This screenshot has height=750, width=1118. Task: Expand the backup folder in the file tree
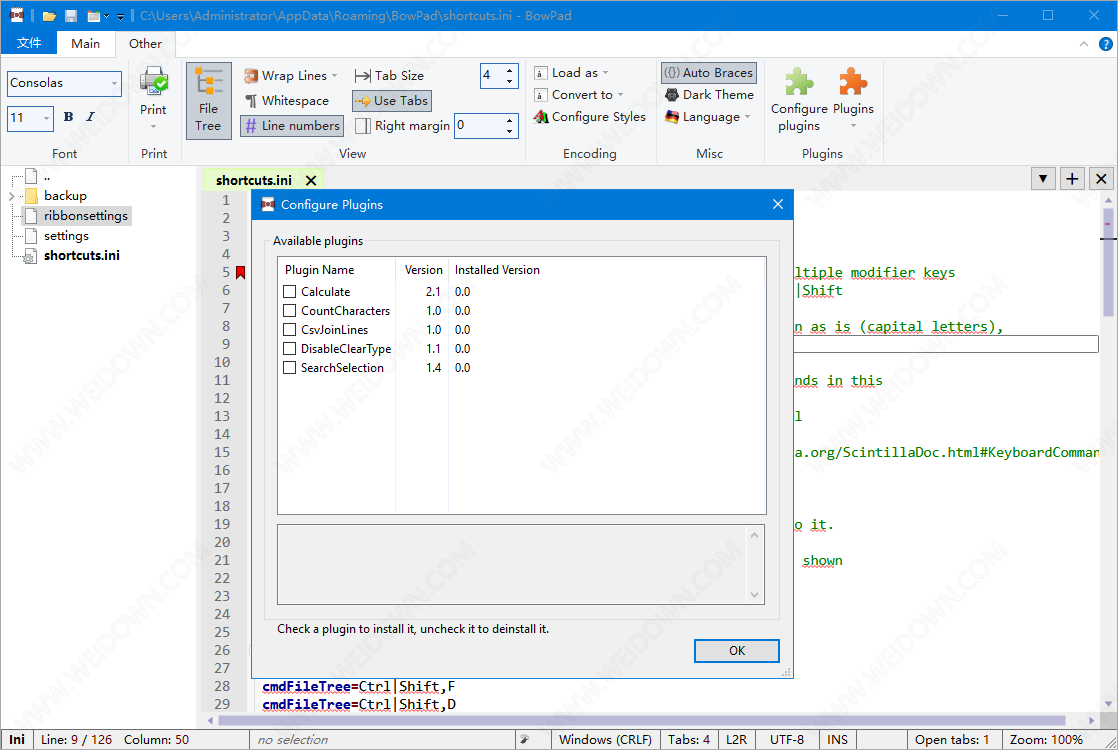tap(11, 196)
